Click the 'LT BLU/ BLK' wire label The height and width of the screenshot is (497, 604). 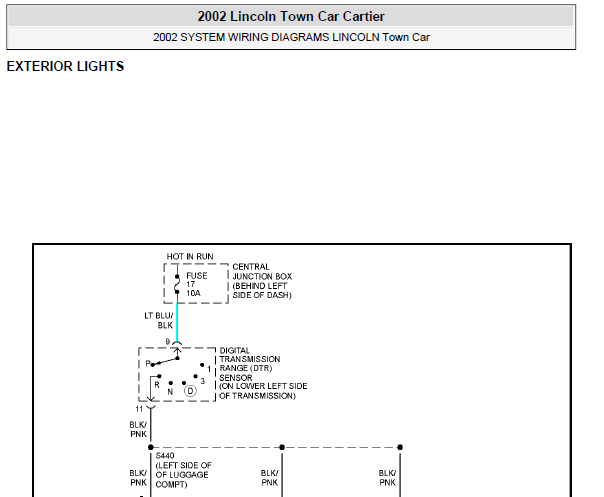coord(159,321)
